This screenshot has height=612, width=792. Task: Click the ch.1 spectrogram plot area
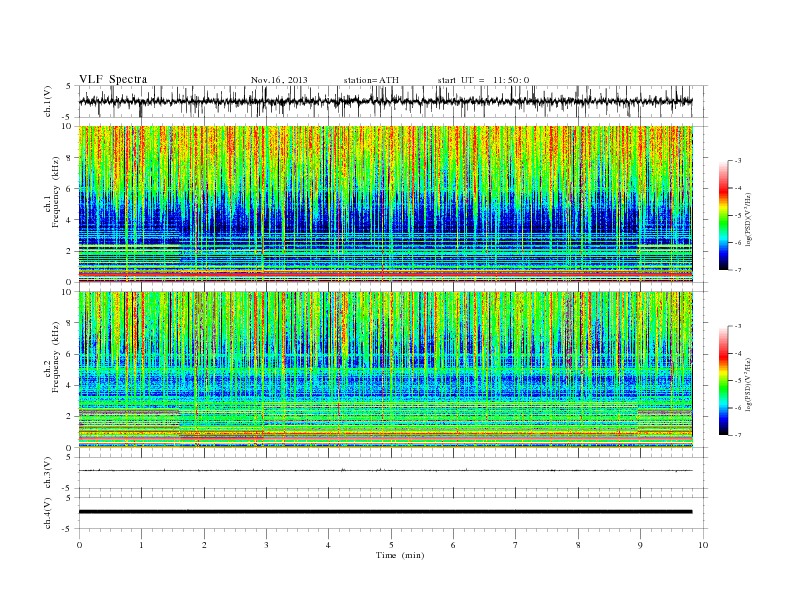(x=385, y=204)
